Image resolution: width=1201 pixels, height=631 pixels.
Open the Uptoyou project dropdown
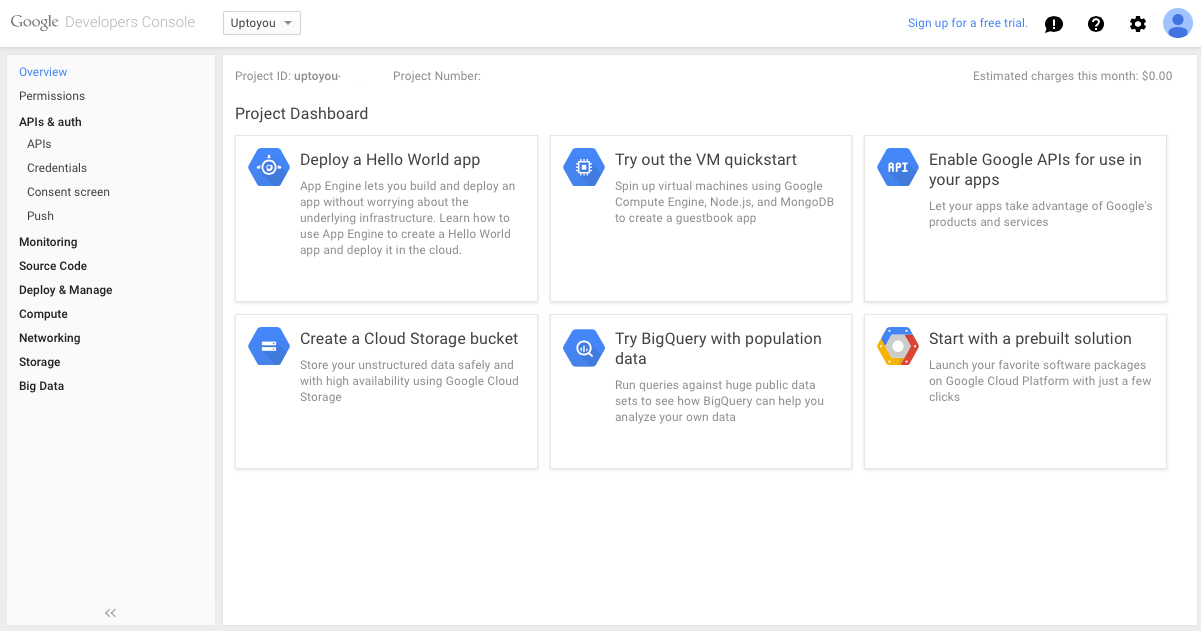click(x=262, y=23)
